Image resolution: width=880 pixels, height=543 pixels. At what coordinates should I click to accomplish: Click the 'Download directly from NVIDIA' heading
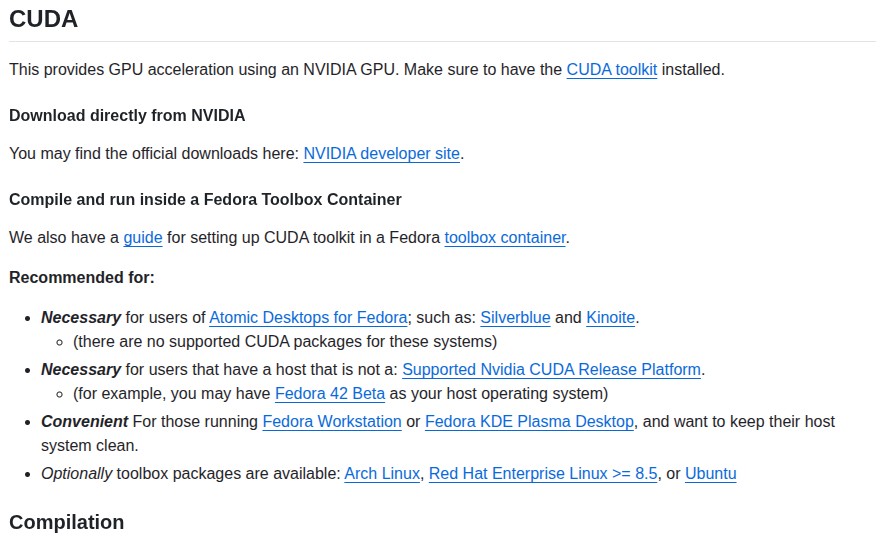pyautogui.click(x=127, y=116)
